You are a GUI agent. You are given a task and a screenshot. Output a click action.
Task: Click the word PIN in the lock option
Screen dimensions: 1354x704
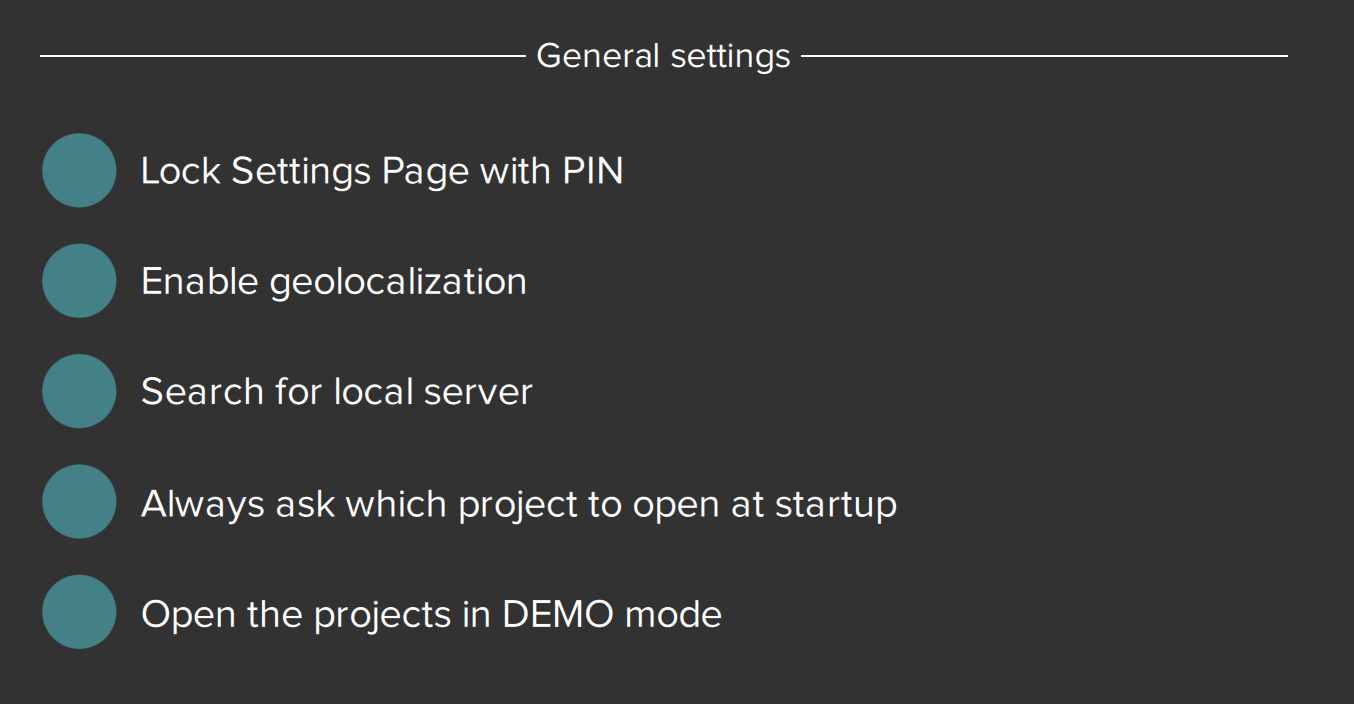(592, 171)
